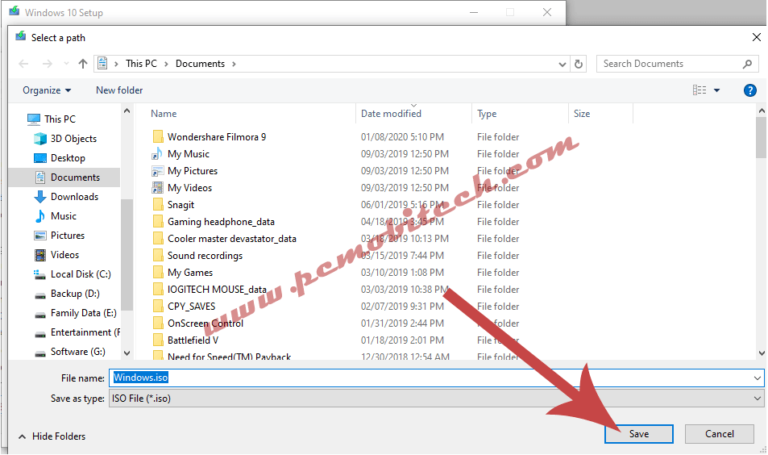Image resolution: width=768 pixels, height=455 pixels.
Task: Click the Back navigation arrow
Action: 24,64
